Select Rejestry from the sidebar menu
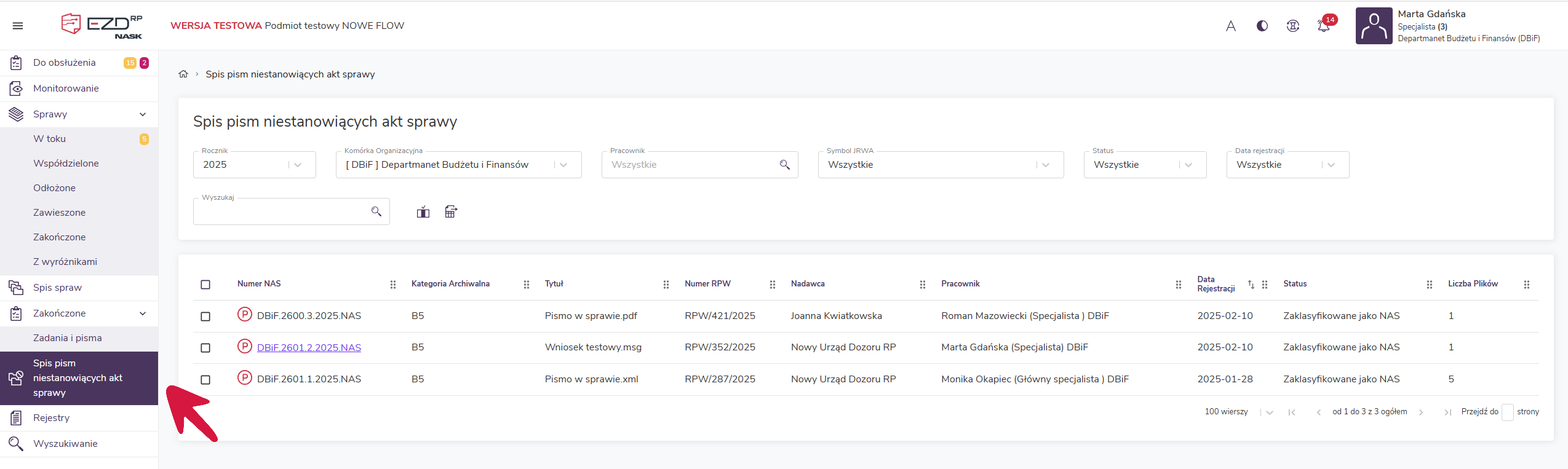This screenshot has height=469, width=1568. pyautogui.click(x=51, y=418)
